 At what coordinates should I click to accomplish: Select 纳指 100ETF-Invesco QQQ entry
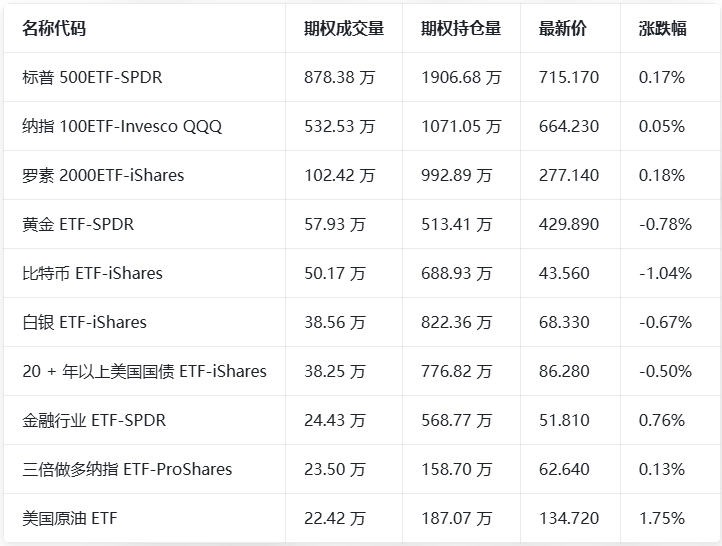(x=122, y=126)
